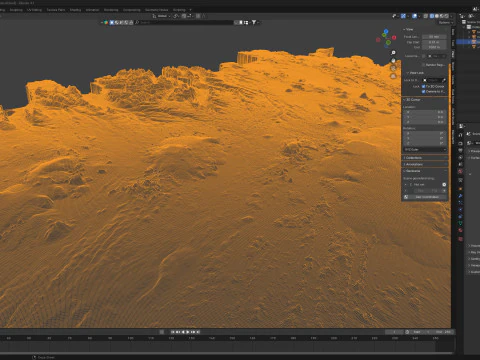This screenshot has width=480, height=360.
Task: Switch to the Geometry Nodes workspace
Action: [x=156, y=10]
